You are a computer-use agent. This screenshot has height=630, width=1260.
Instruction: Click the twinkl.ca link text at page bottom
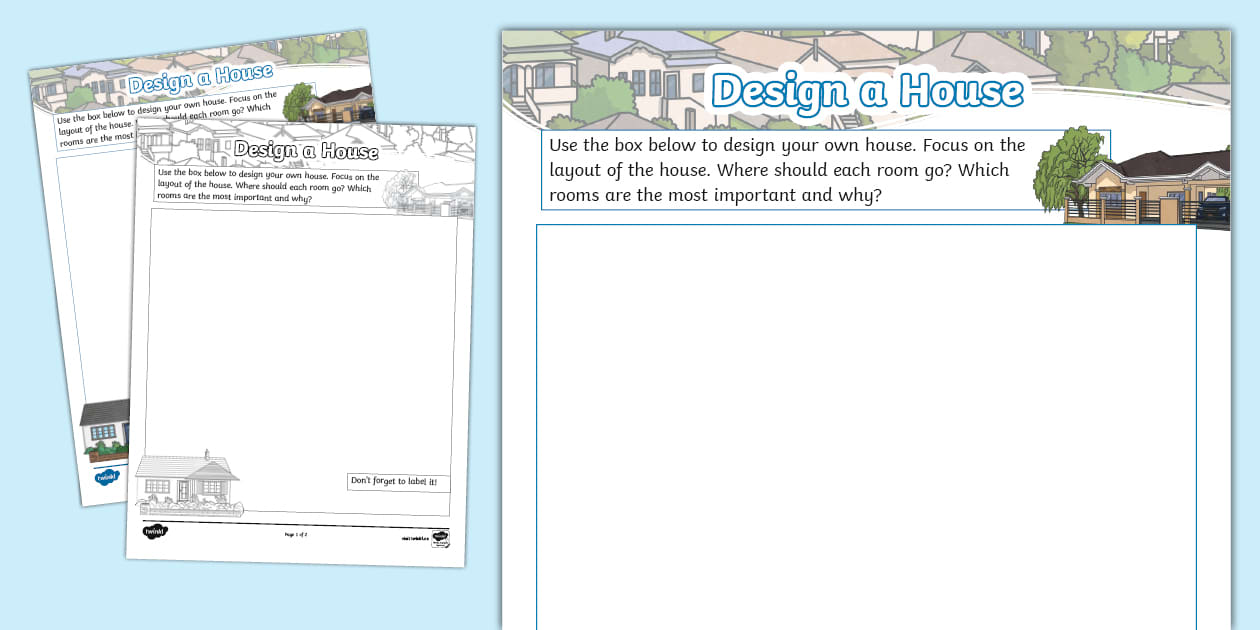[x=415, y=537]
